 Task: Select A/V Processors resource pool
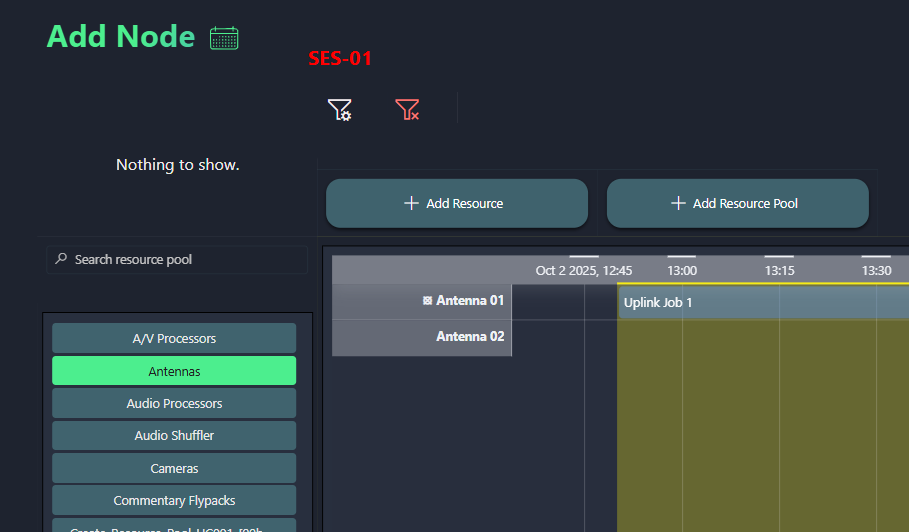[x=174, y=338]
